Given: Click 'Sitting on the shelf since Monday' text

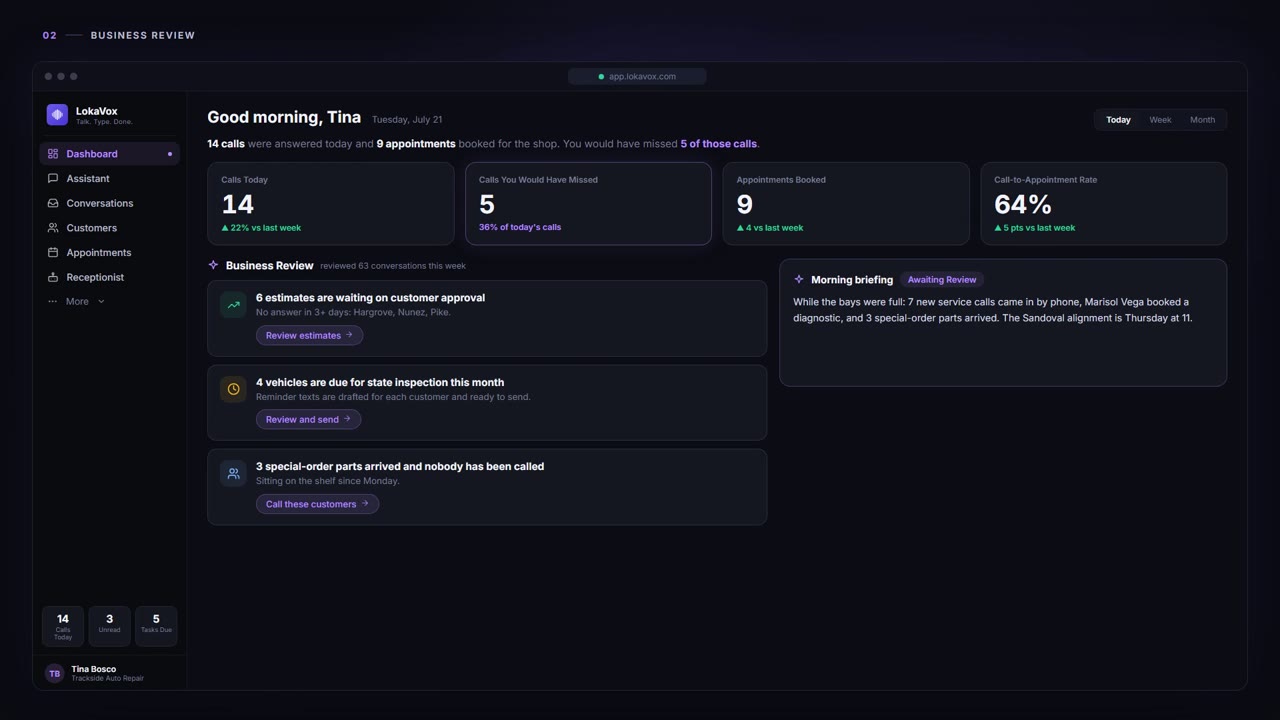Looking at the screenshot, I should [327, 481].
